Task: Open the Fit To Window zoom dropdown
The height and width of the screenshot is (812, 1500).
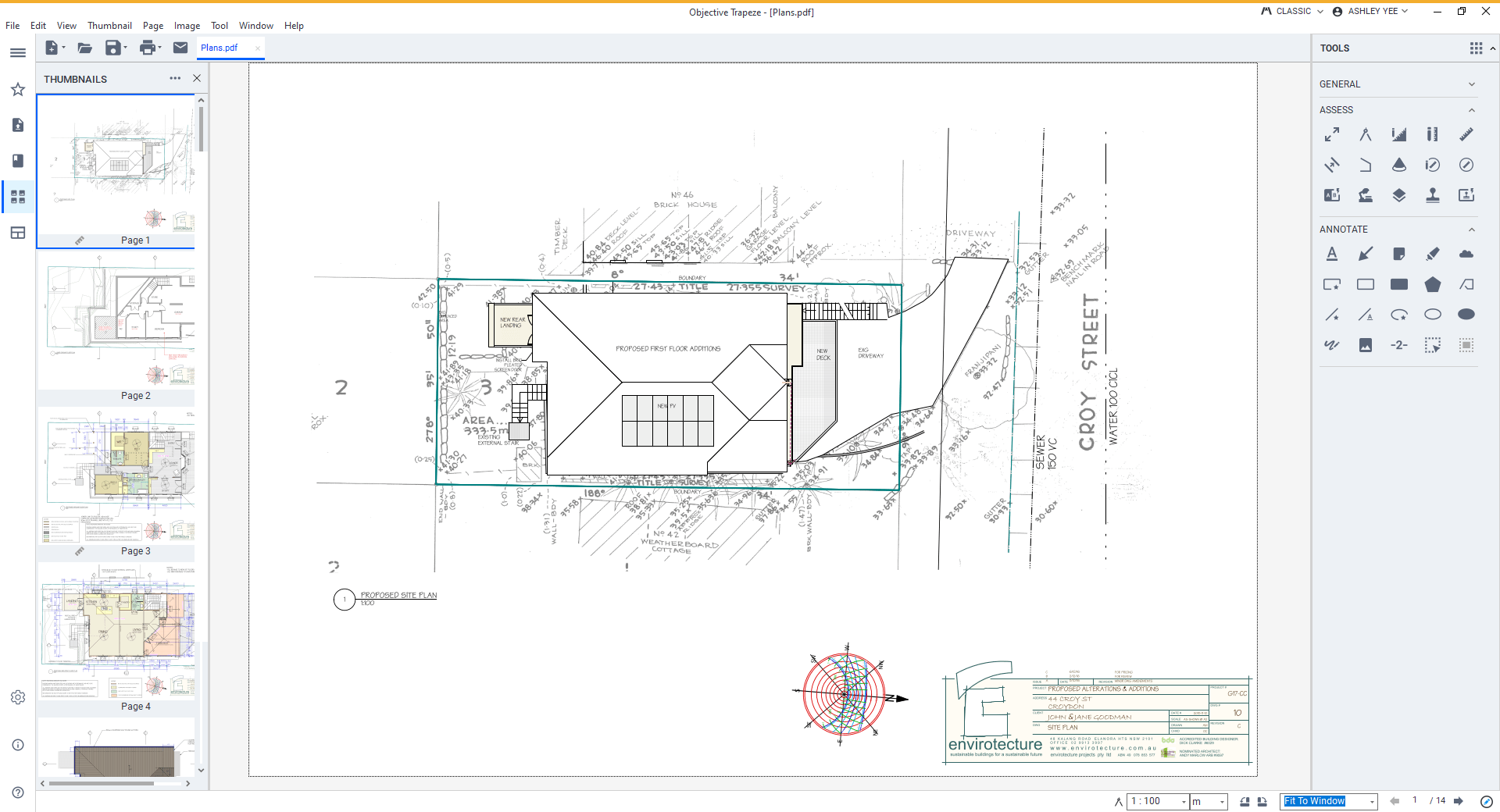Action: [1371, 802]
